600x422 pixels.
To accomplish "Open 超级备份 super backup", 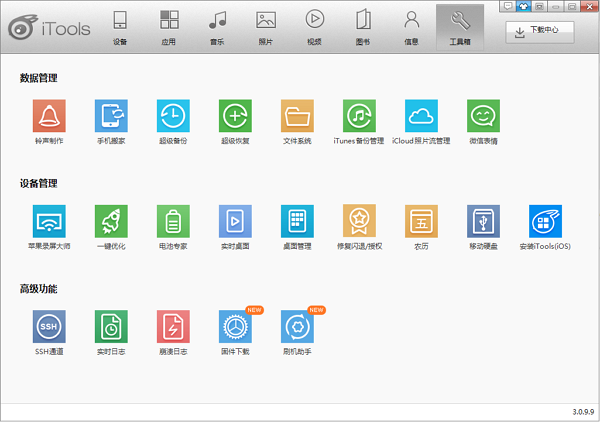I will pos(173,116).
